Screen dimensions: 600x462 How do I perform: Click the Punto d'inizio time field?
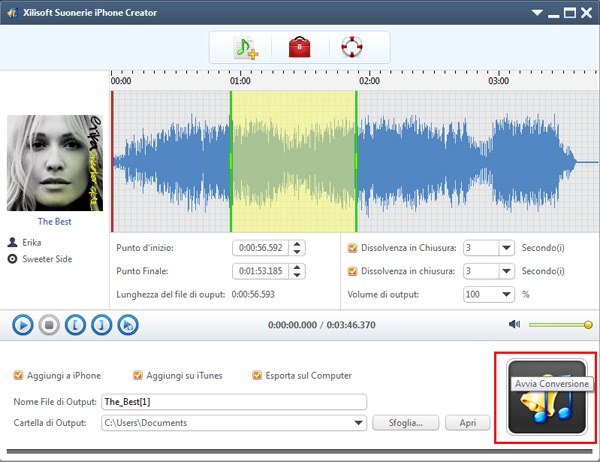click(x=261, y=248)
